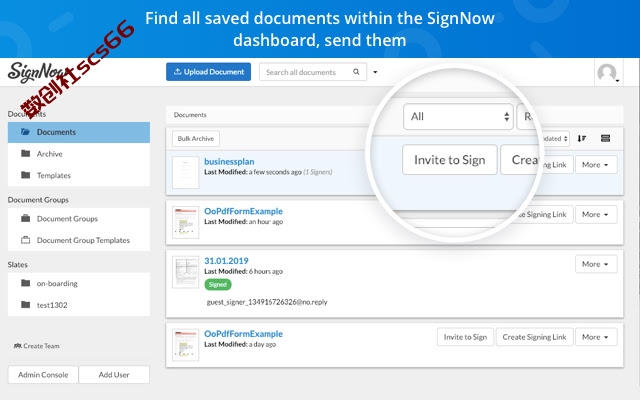Click the Documents open folder icon
The image size is (640, 400).
pyautogui.click(x=25, y=132)
